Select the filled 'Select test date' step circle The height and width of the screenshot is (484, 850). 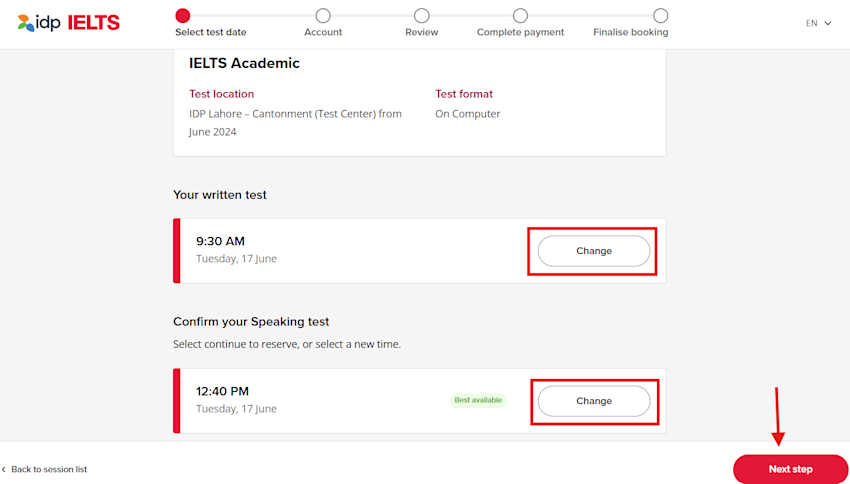tap(183, 15)
